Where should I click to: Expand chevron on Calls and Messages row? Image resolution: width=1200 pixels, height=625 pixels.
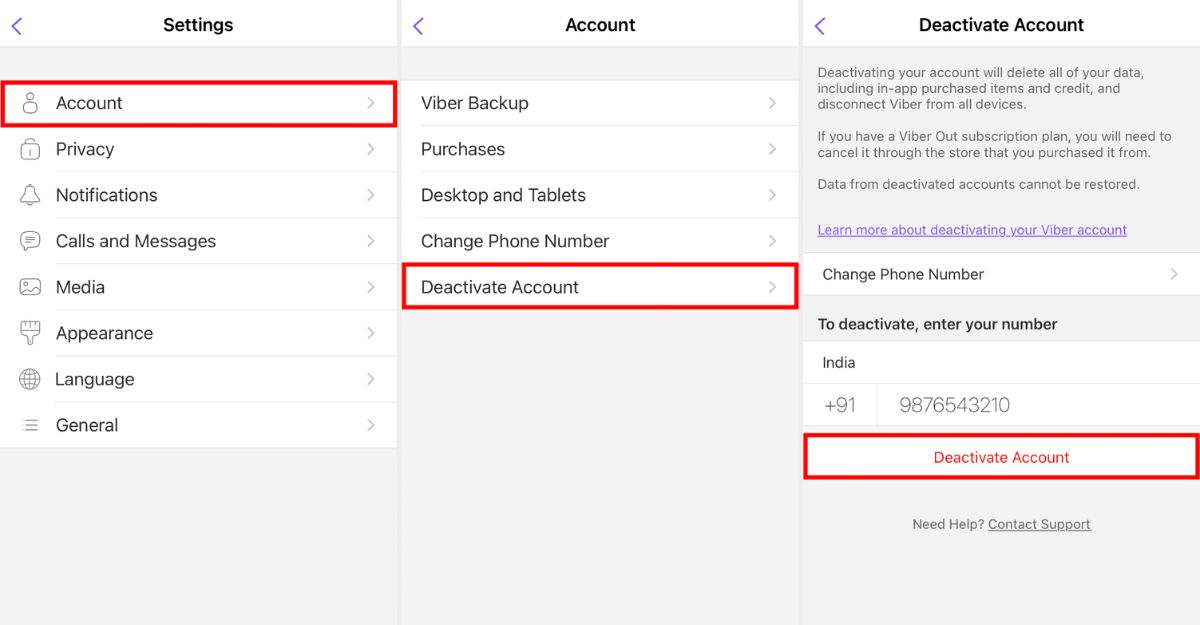[x=371, y=241]
